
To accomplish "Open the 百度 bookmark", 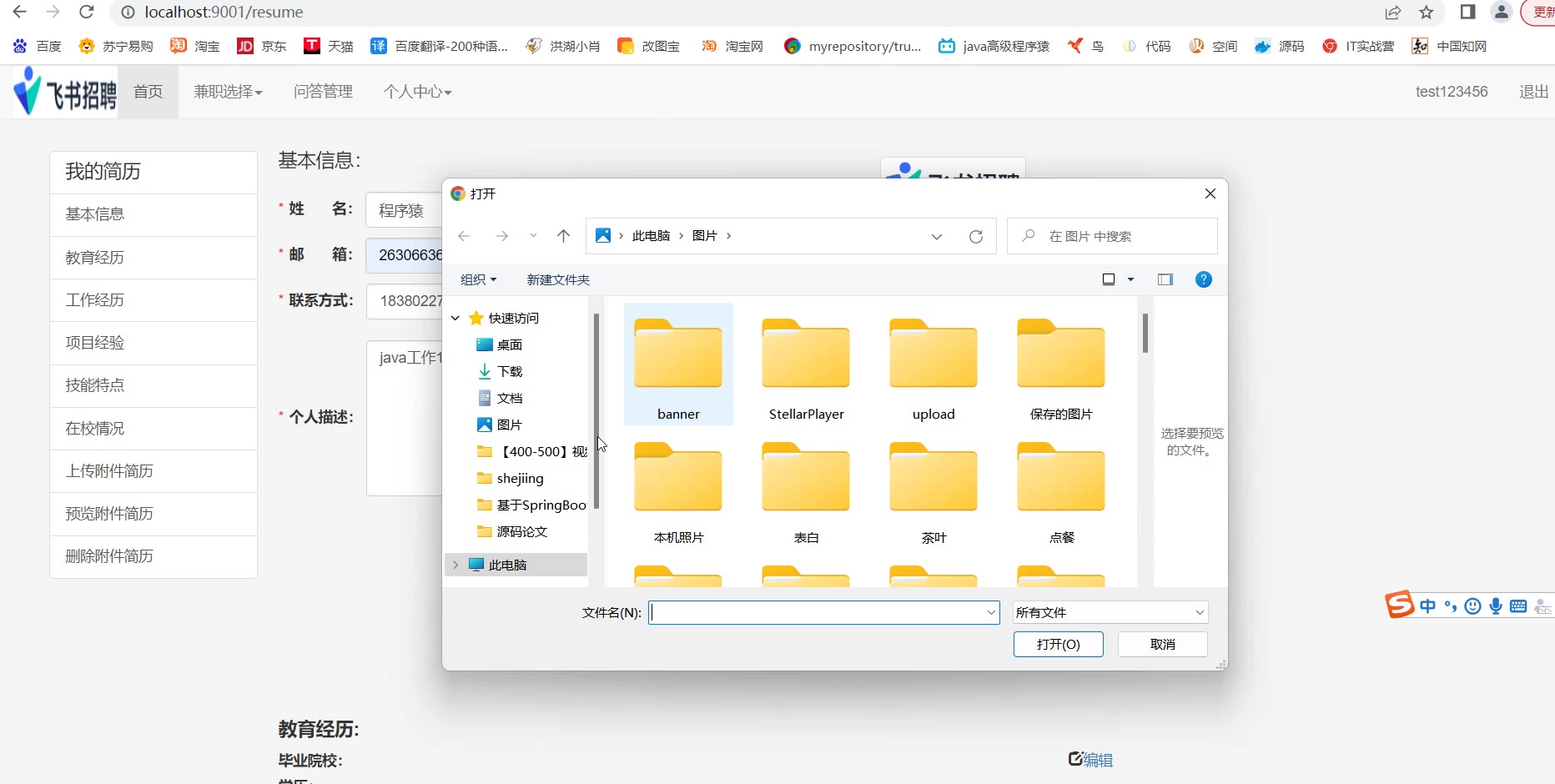I will (x=37, y=46).
